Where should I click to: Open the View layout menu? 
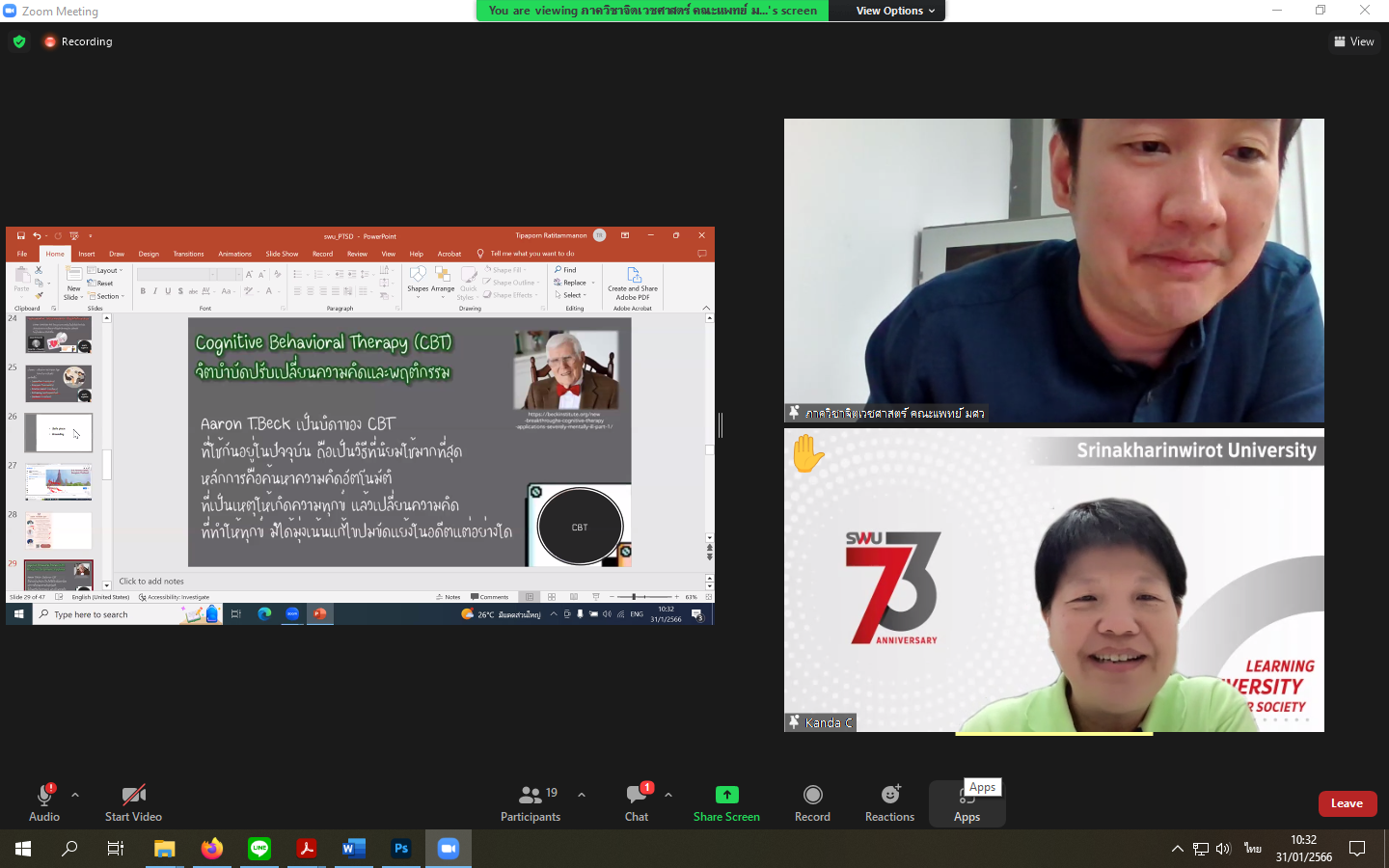[x=1354, y=41]
